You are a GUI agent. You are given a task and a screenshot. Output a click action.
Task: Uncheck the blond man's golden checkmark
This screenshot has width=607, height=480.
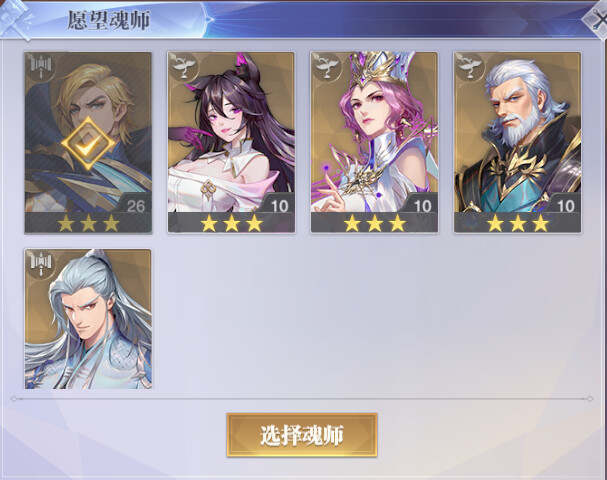click(x=88, y=143)
